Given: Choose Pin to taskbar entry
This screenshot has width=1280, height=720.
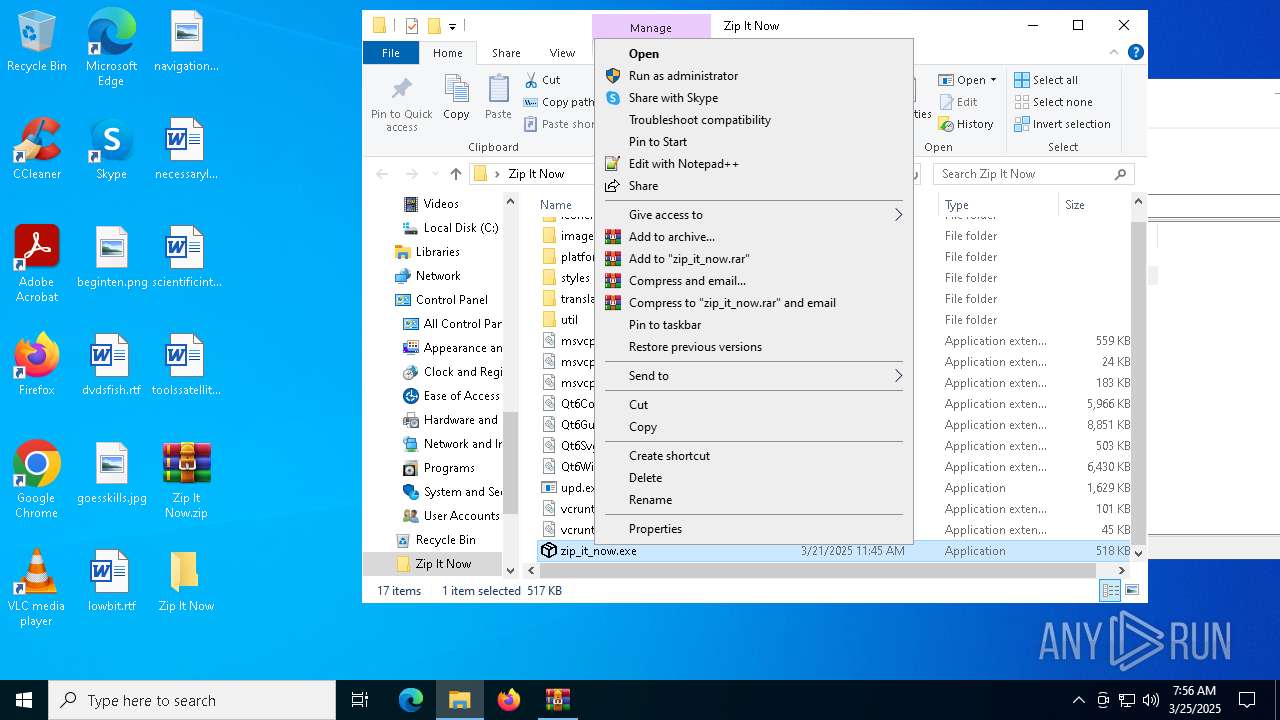Looking at the screenshot, I should coord(754,325).
